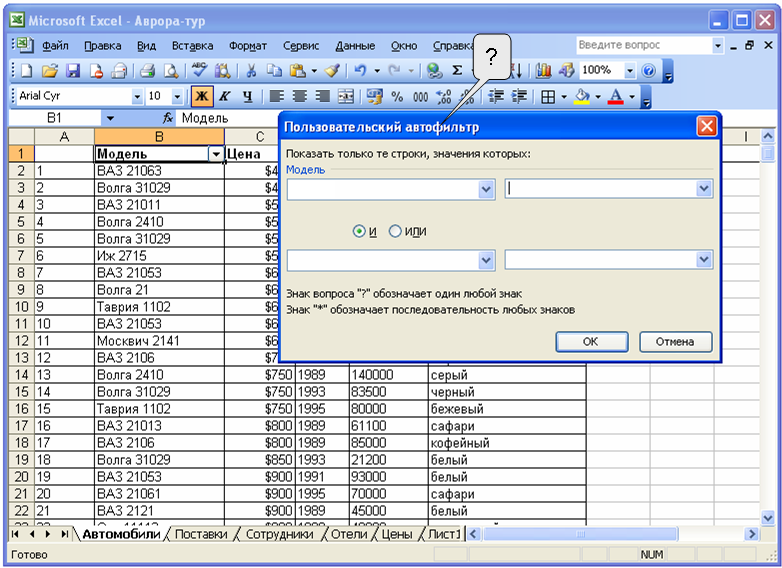Apply percent style icon

[x=397, y=97]
